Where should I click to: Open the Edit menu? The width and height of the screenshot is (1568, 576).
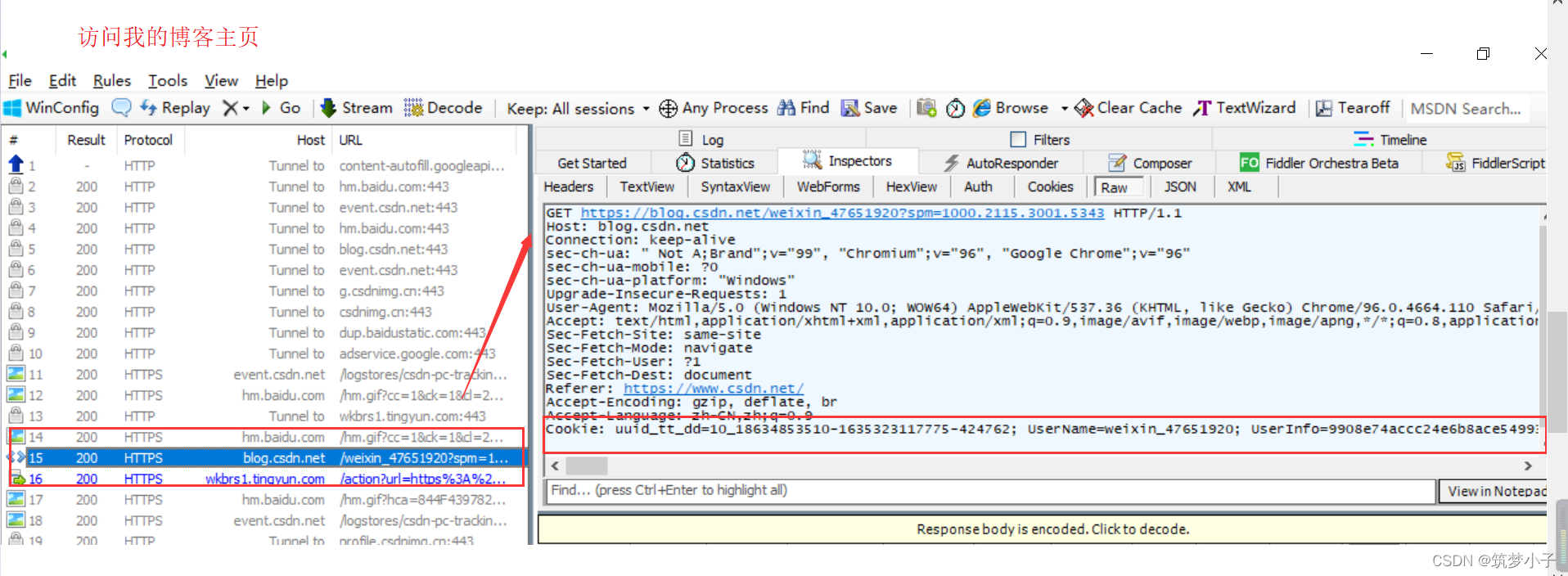(x=62, y=80)
